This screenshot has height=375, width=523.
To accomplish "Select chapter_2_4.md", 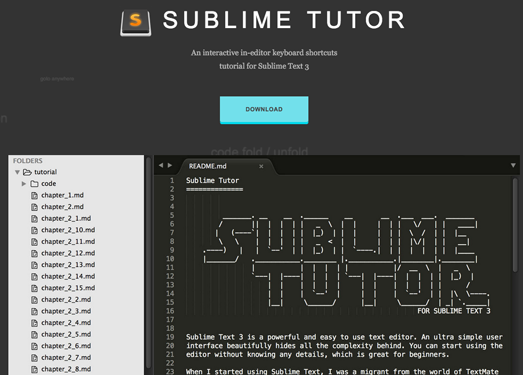I will [x=66, y=323].
